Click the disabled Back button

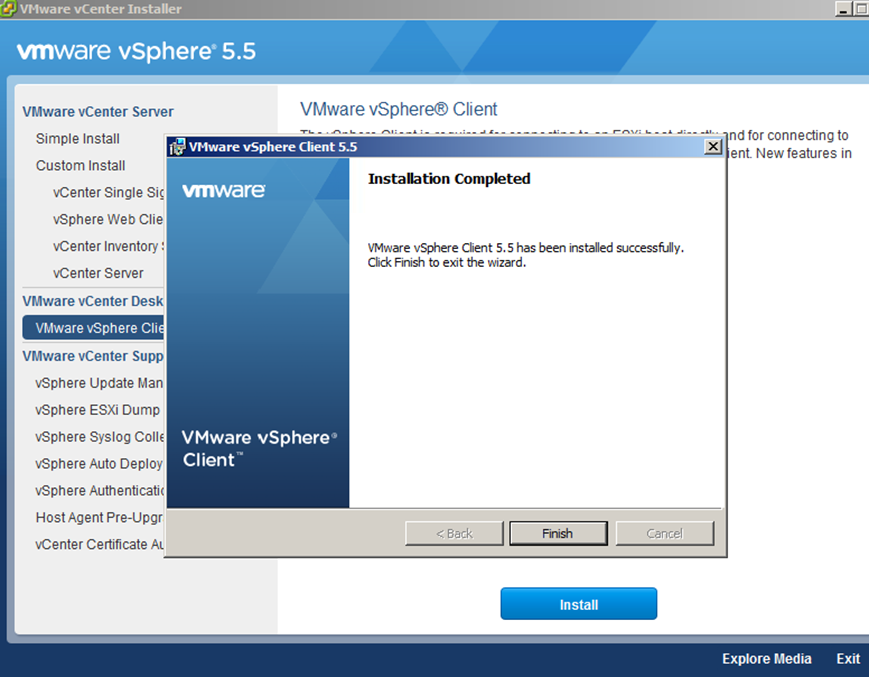pos(454,533)
